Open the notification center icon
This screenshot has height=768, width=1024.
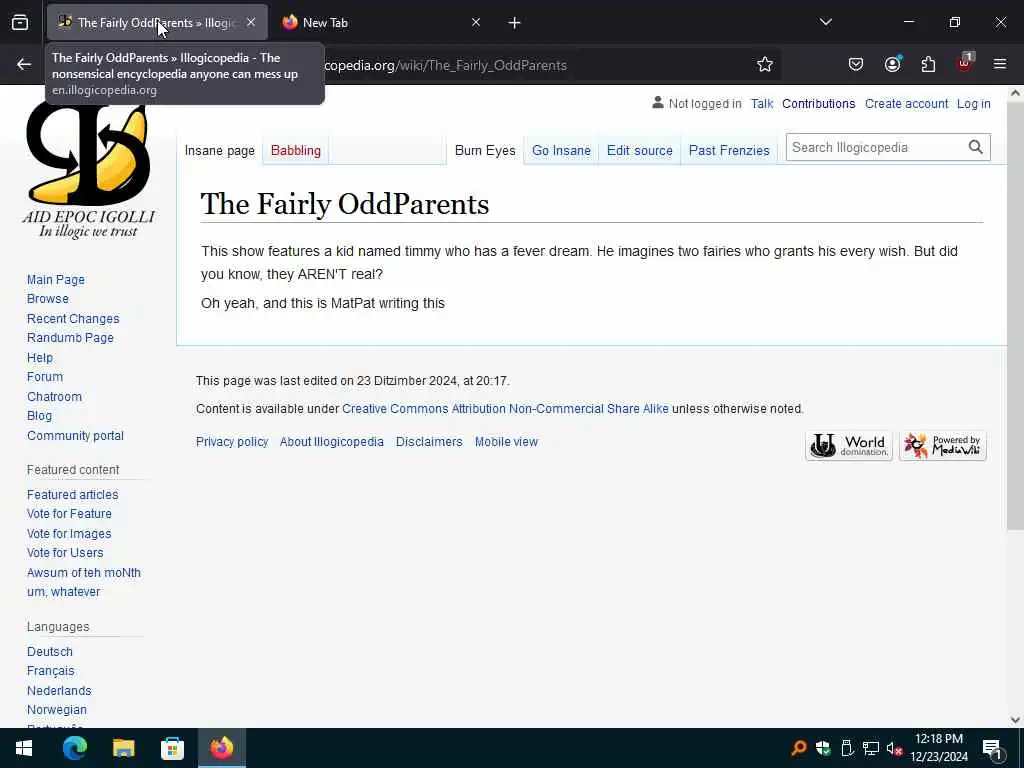992,749
